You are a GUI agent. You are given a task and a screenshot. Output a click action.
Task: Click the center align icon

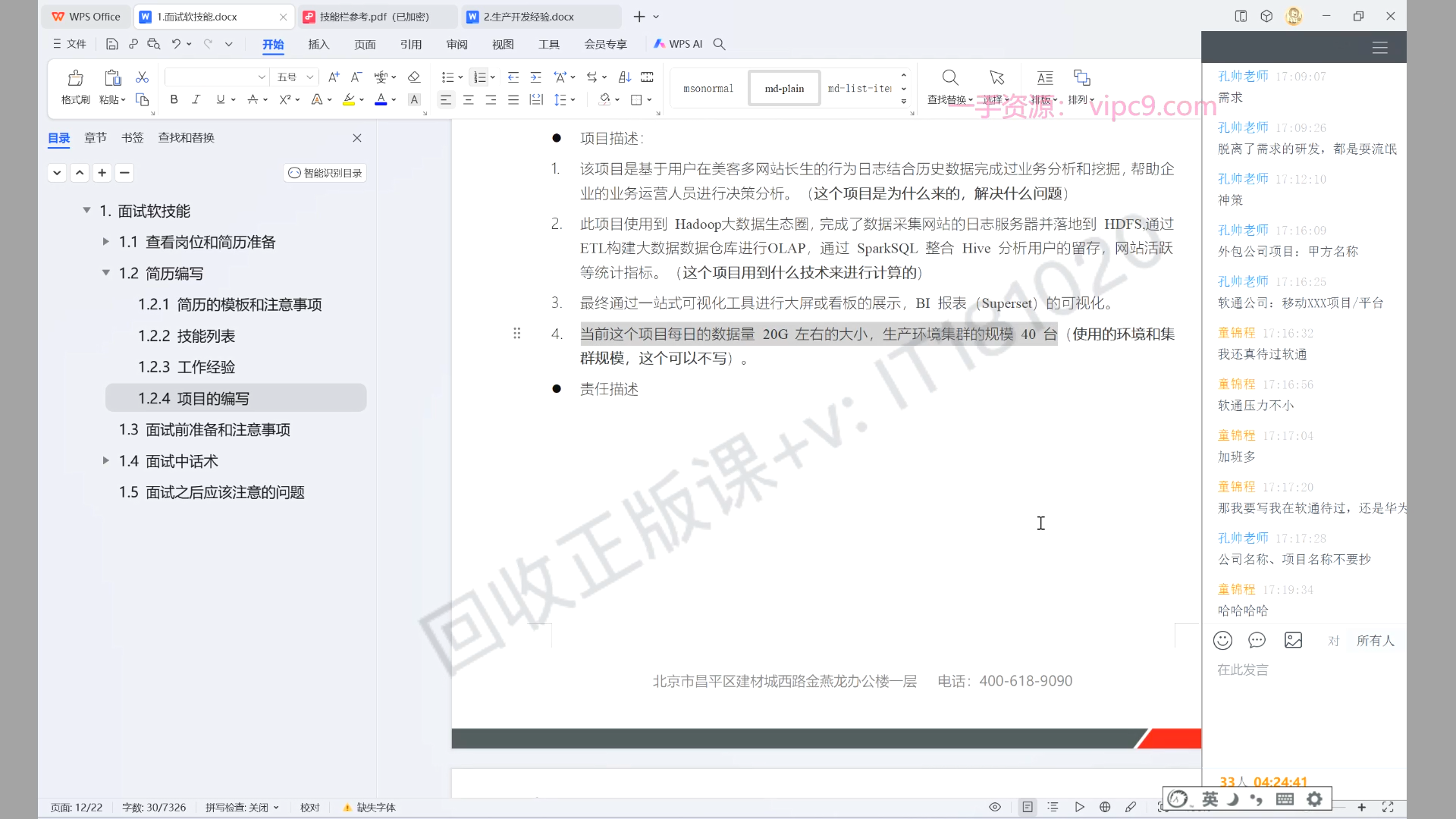(469, 100)
